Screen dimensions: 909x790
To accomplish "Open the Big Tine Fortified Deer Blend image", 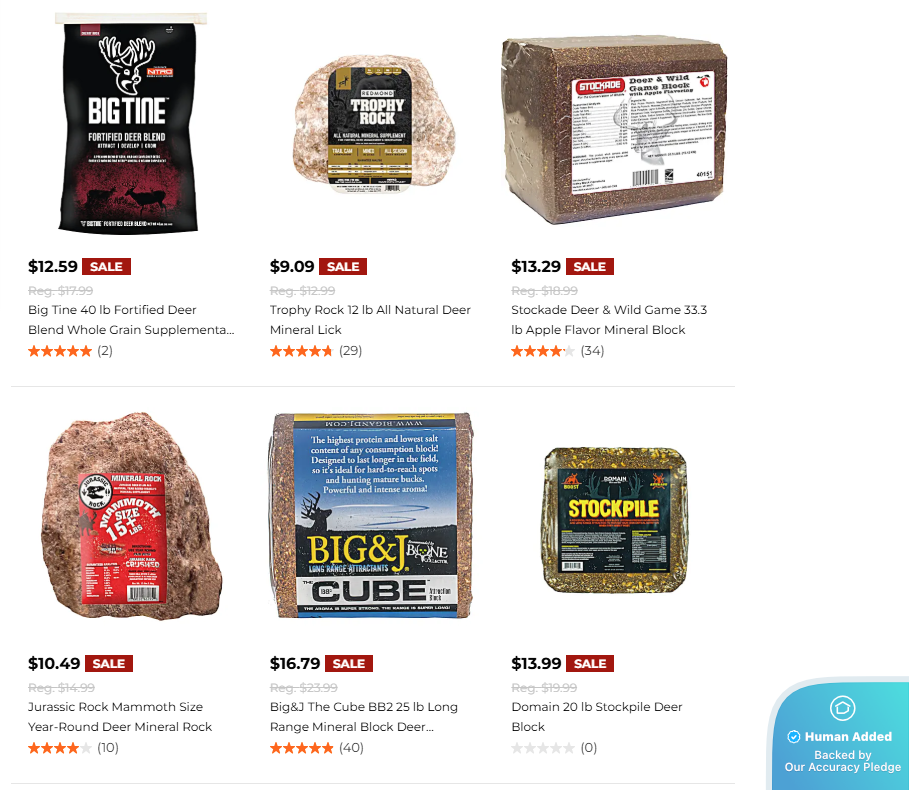I will [130, 123].
